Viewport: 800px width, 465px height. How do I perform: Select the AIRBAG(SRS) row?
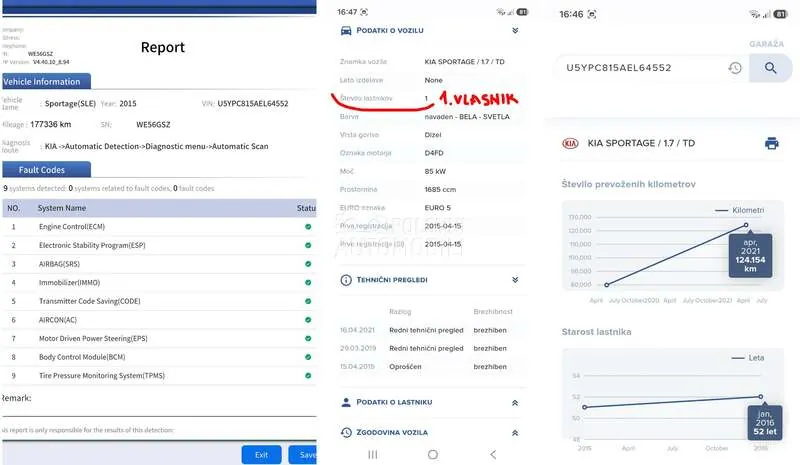point(159,264)
